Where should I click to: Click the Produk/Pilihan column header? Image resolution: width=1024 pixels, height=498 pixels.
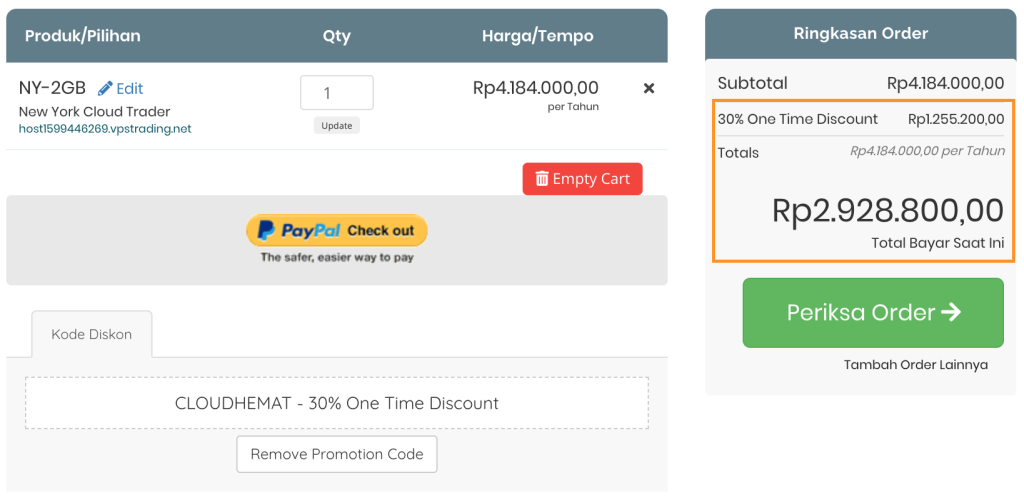82,36
